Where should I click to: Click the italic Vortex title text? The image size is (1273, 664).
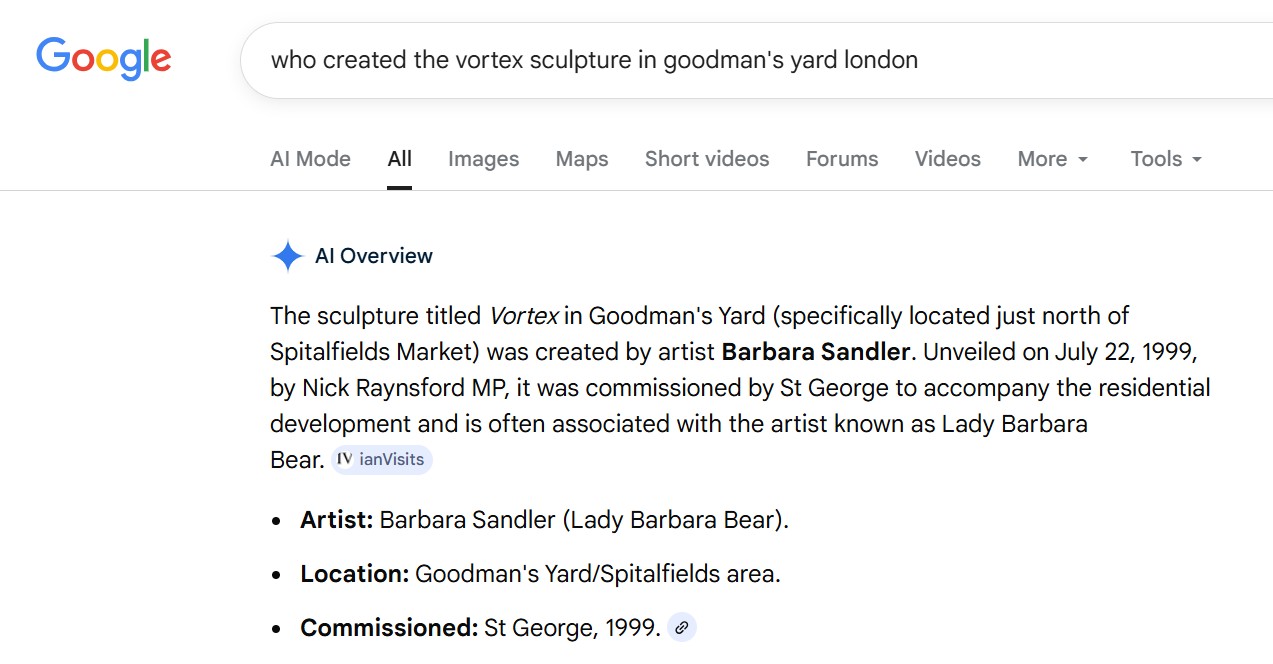click(x=523, y=316)
